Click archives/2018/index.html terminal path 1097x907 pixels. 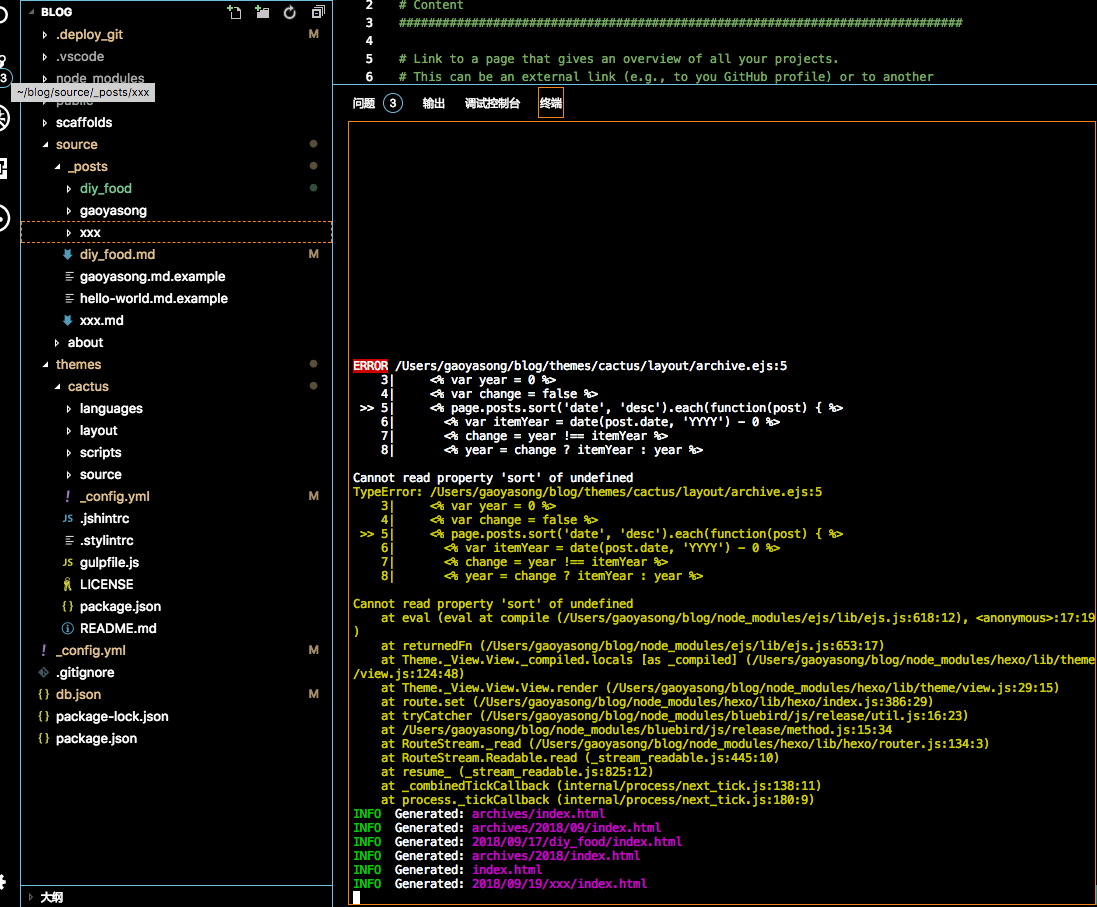pos(555,856)
